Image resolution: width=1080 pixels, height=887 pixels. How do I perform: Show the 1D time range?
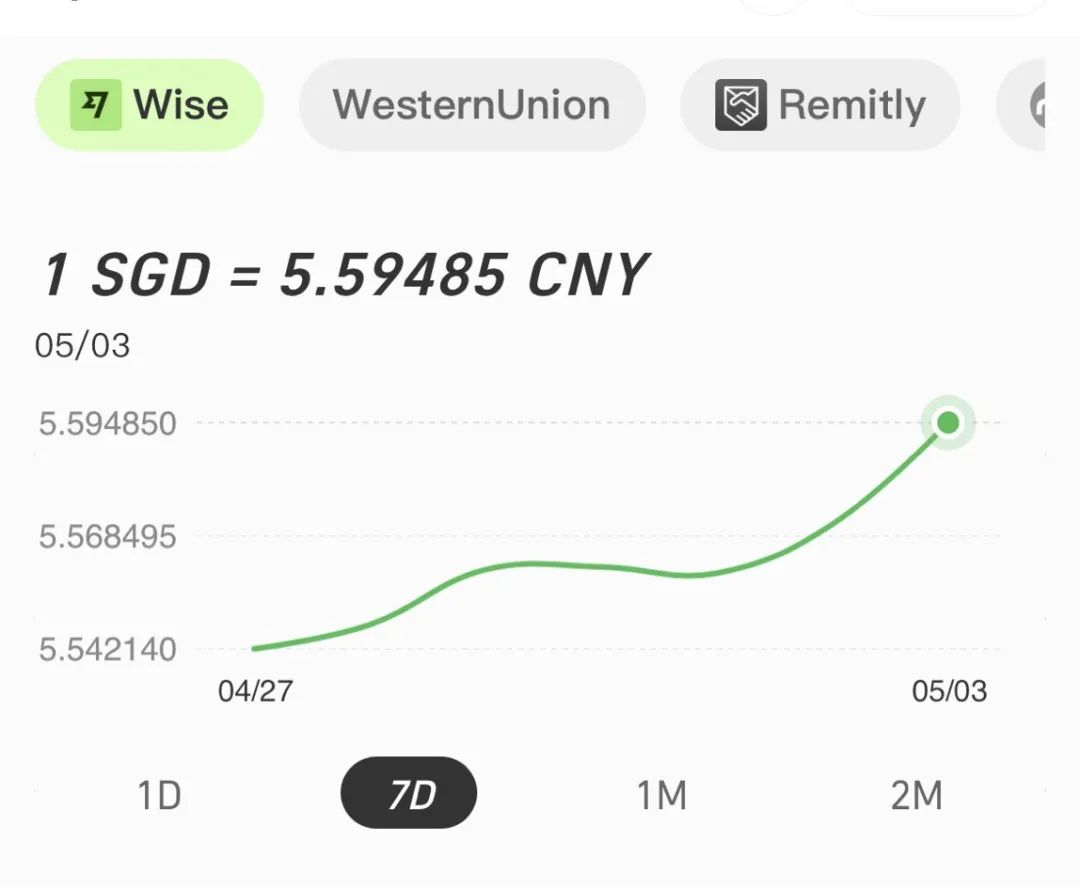(x=158, y=796)
